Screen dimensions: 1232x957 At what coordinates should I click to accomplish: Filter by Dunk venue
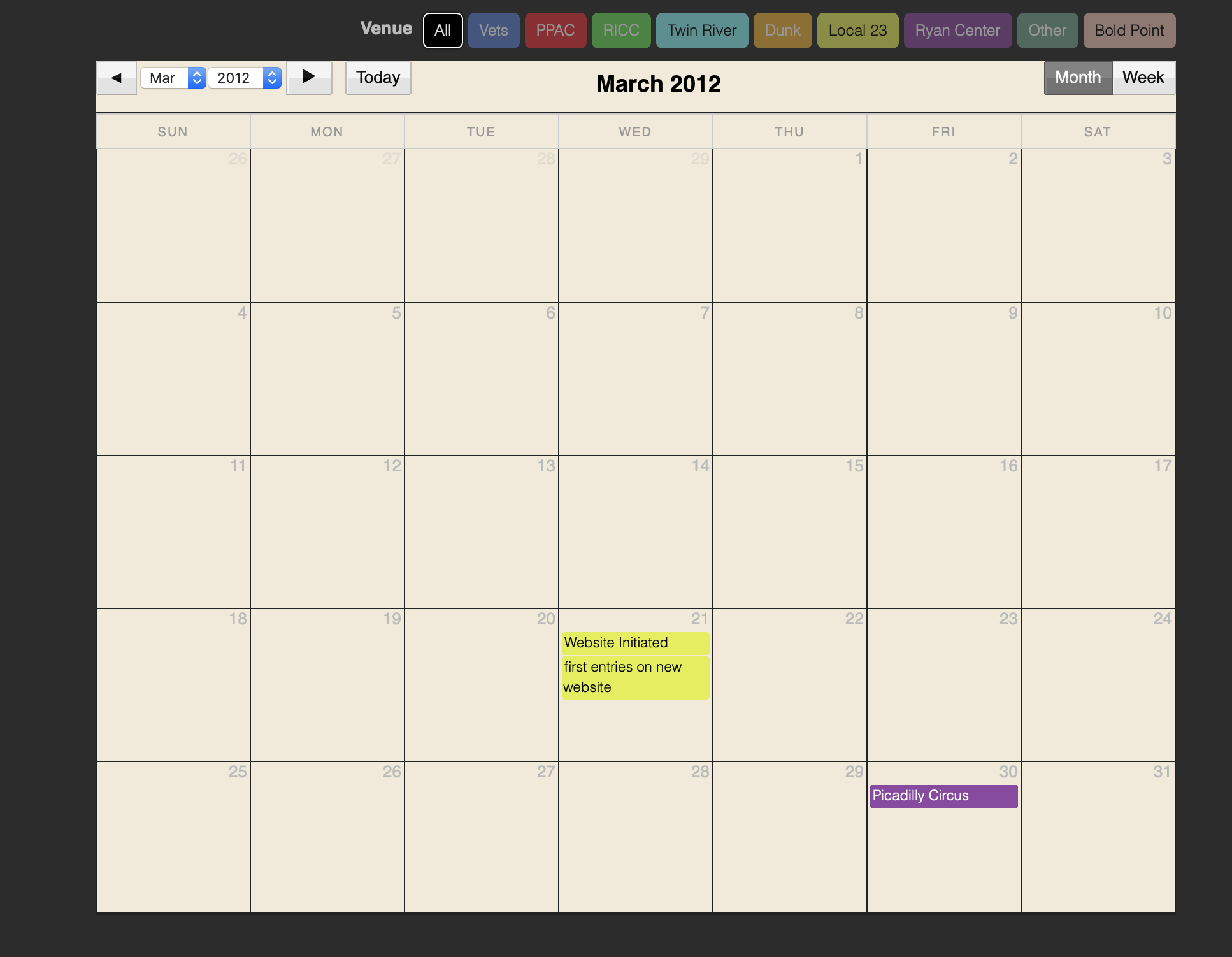point(782,31)
